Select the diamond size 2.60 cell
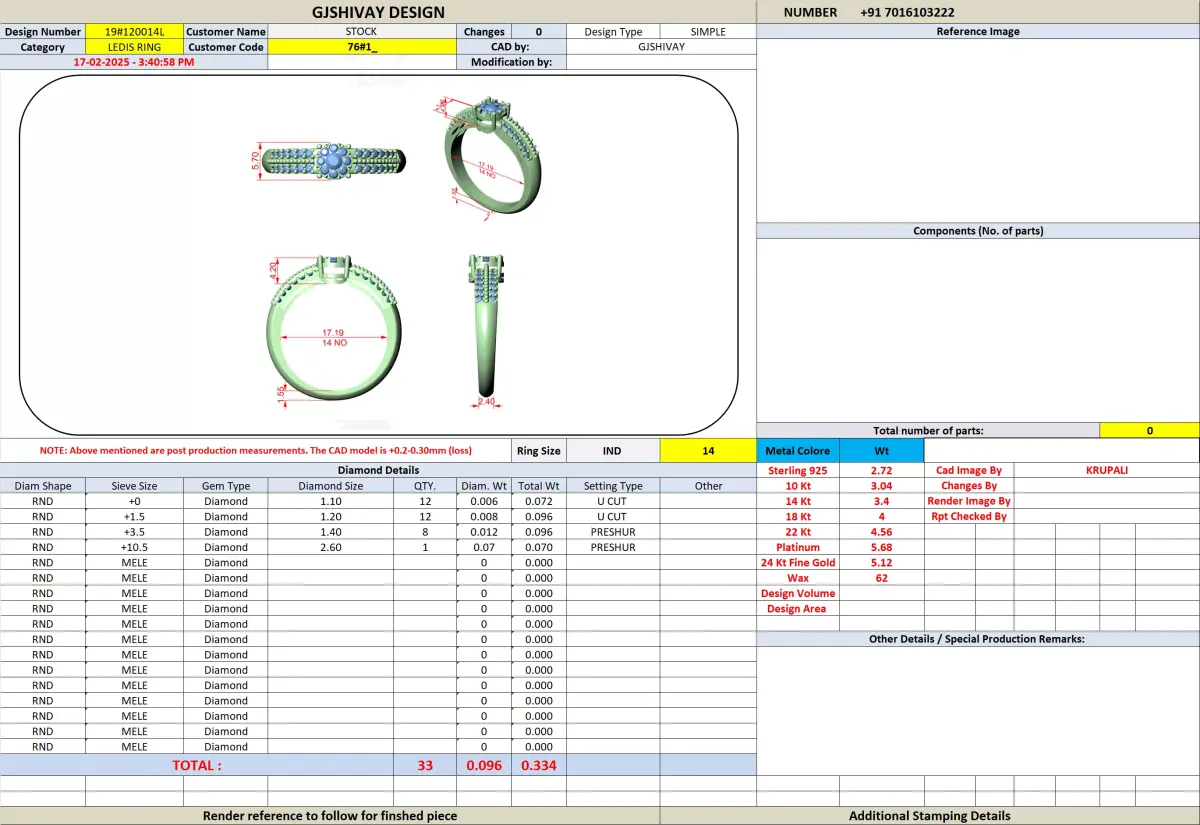 pos(330,547)
